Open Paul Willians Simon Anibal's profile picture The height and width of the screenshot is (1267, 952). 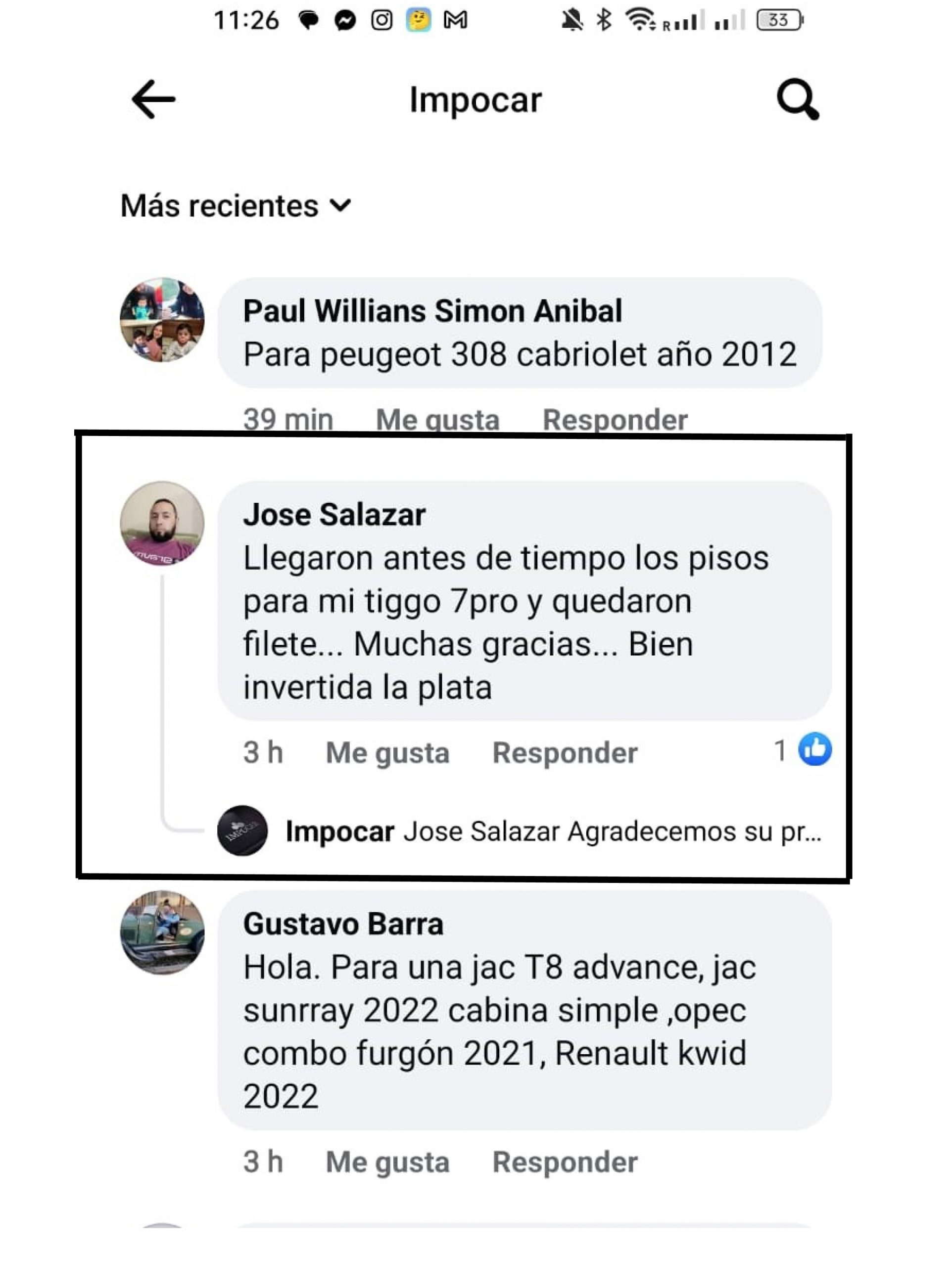[x=162, y=320]
